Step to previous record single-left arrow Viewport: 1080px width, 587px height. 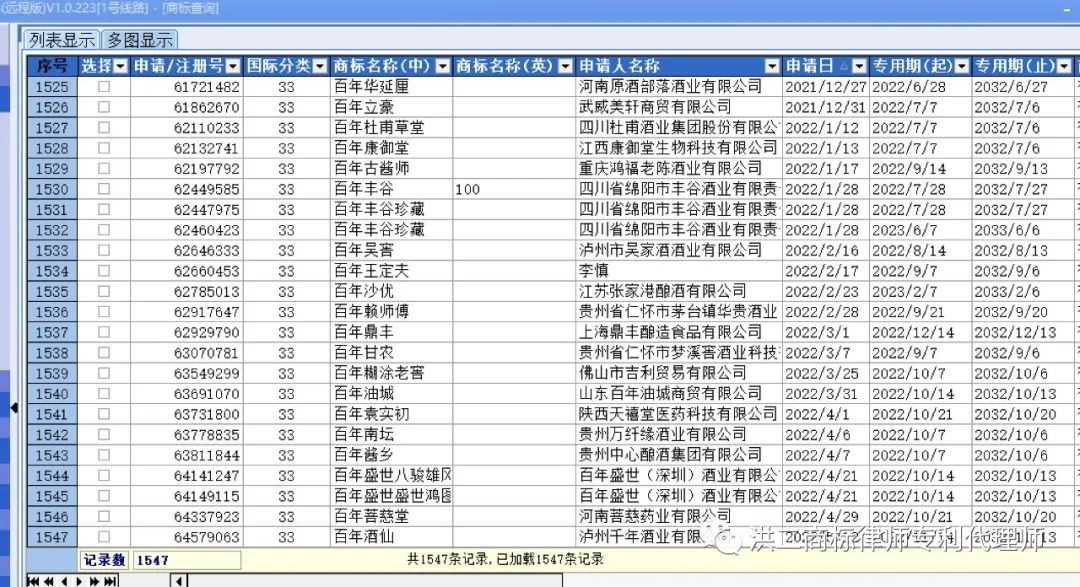(x=64, y=581)
